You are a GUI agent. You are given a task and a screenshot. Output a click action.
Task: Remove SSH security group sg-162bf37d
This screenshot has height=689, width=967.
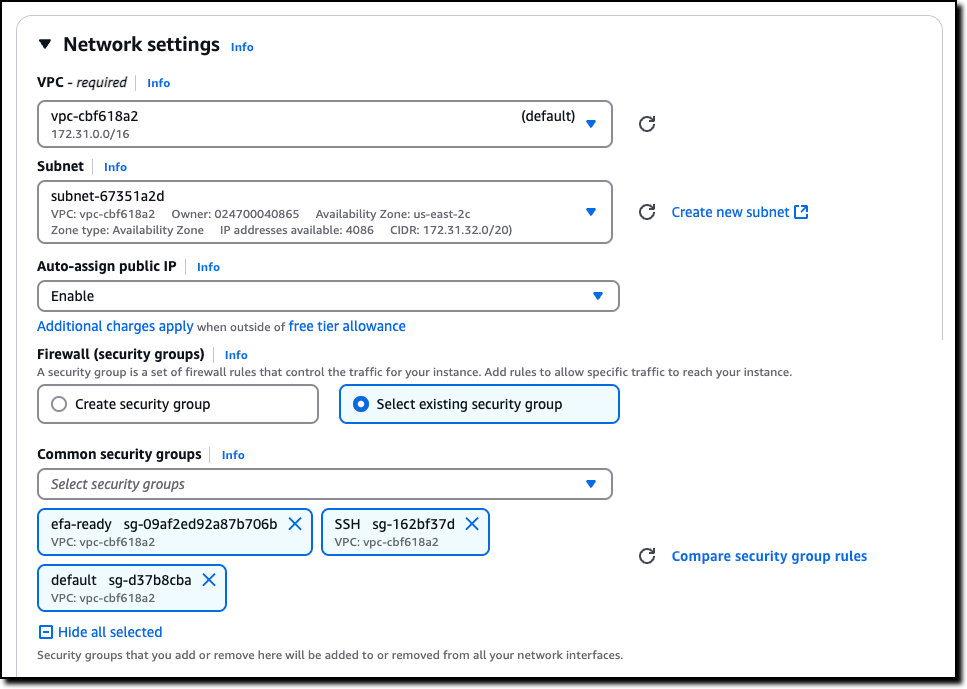[472, 524]
